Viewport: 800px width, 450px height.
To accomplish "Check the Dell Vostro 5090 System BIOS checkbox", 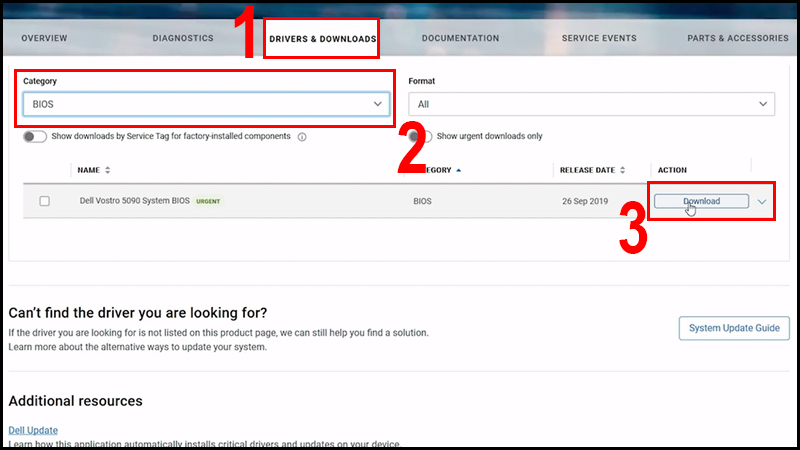I will [44, 201].
